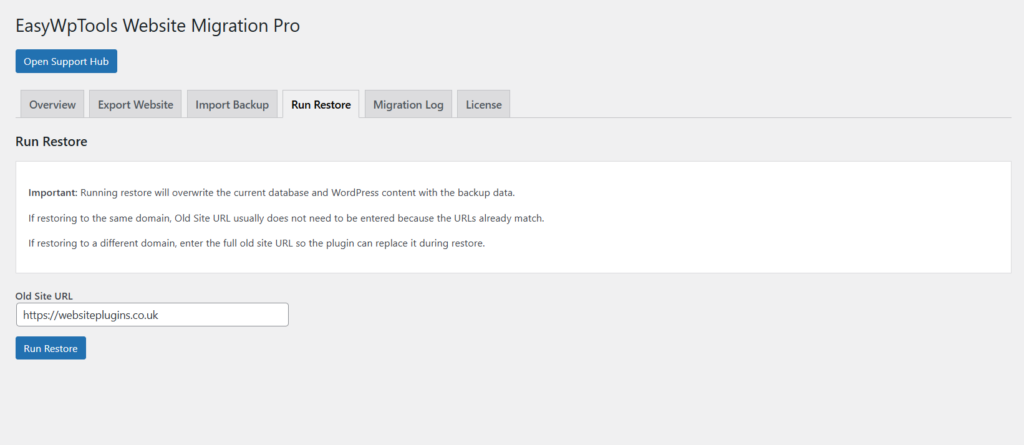1024x445 pixels.
Task: Open the Export Website tab
Action: tap(135, 105)
